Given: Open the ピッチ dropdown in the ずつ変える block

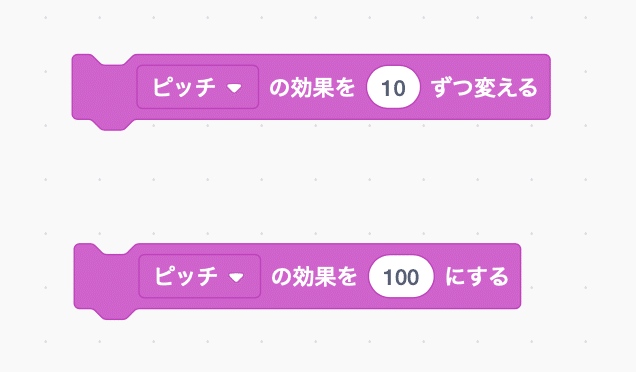Looking at the screenshot, I should pyautogui.click(x=198, y=87).
